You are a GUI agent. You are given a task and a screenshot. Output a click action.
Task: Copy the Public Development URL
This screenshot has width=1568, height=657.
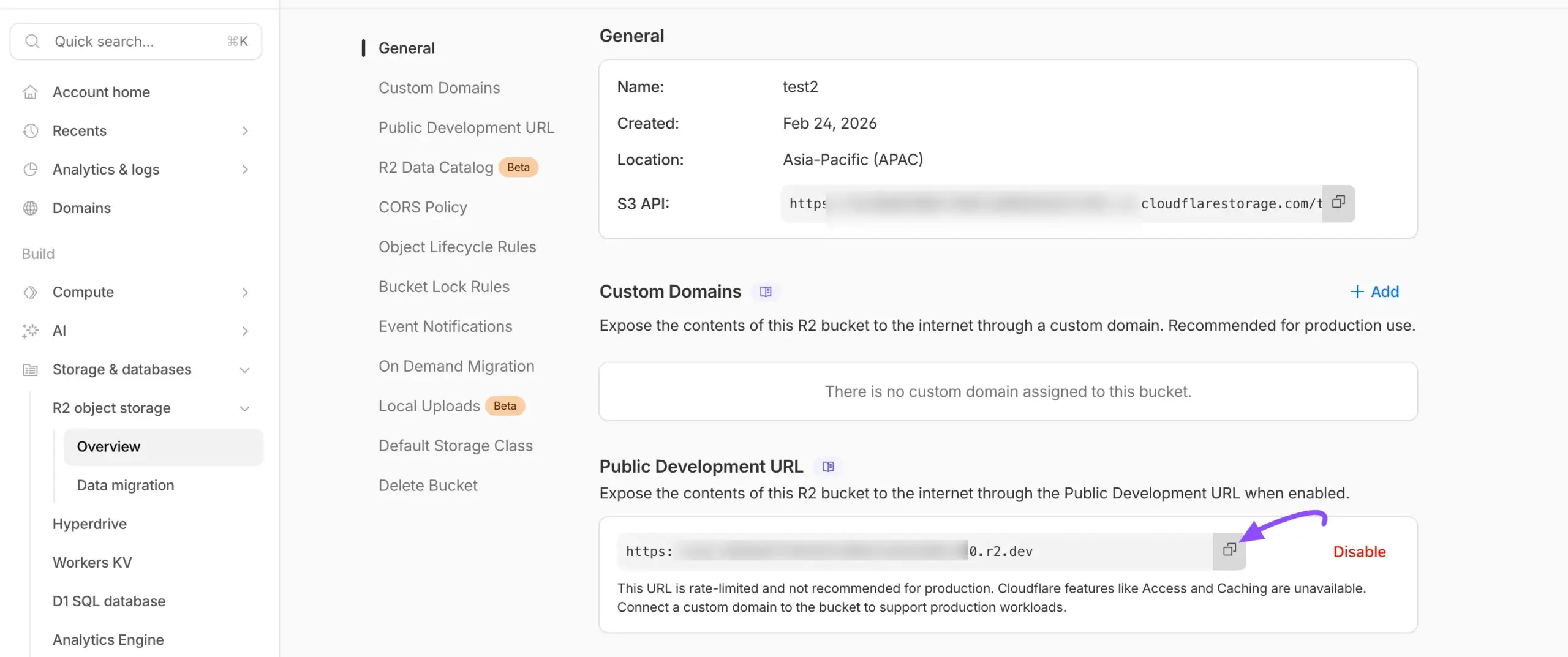(x=1229, y=550)
